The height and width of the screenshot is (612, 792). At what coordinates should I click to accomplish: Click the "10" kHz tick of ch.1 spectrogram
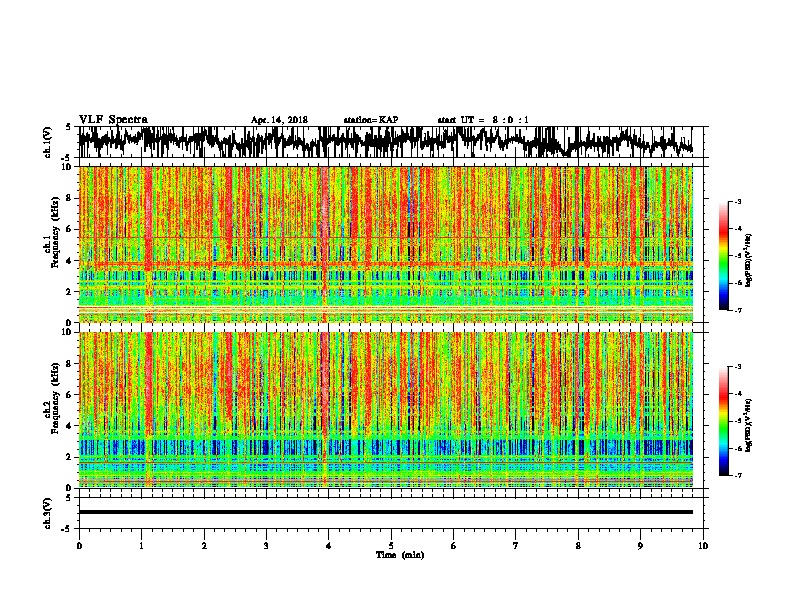tap(68, 167)
